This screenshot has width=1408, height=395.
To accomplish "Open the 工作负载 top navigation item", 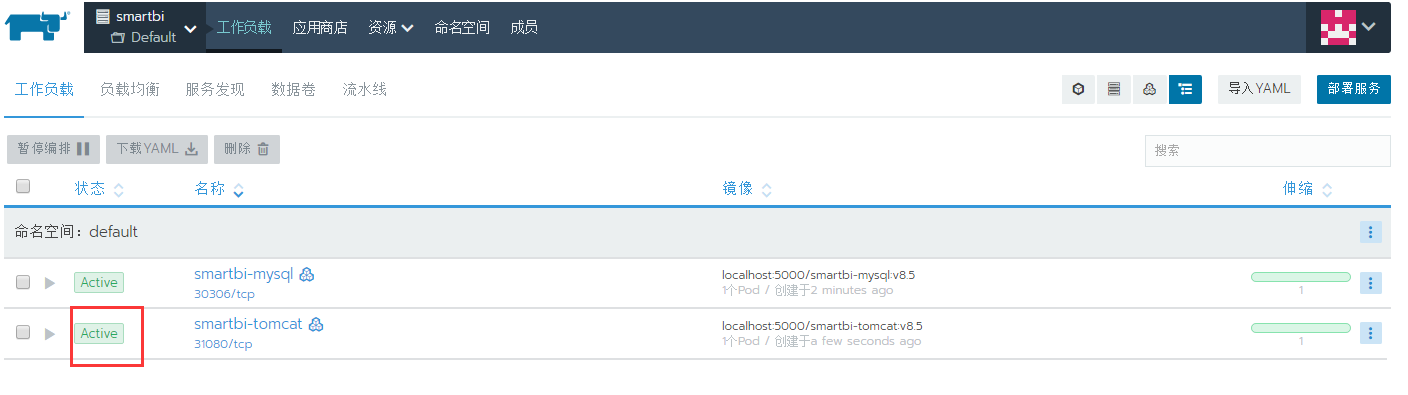I will click(244, 27).
